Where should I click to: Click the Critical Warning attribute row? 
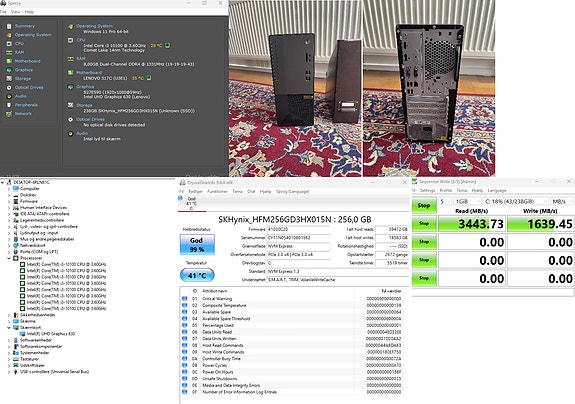(x=293, y=299)
